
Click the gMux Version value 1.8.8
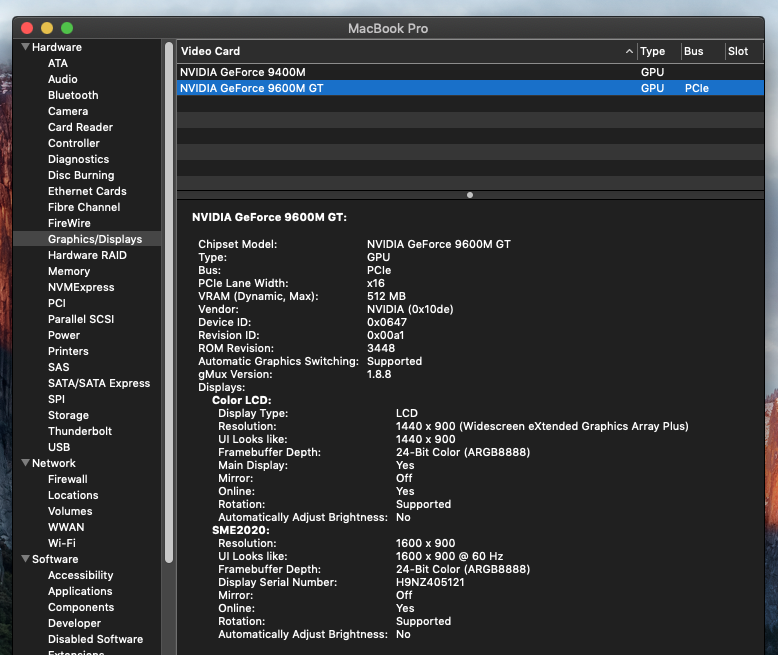tap(379, 374)
